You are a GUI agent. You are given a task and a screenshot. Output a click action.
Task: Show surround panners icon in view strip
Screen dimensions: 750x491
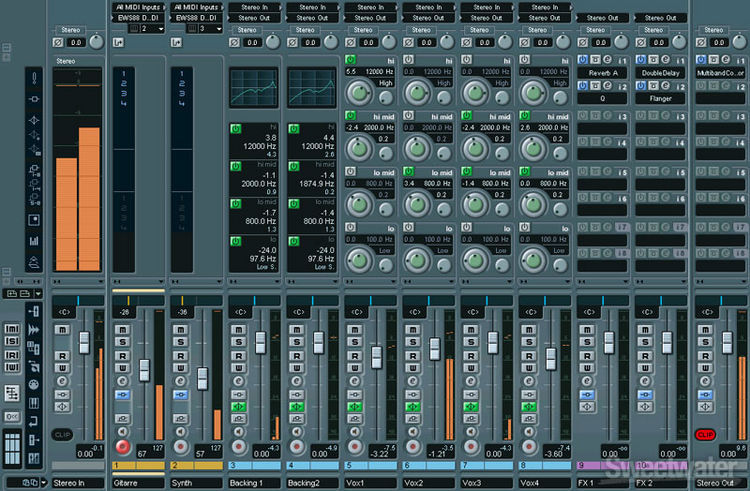pos(34,220)
